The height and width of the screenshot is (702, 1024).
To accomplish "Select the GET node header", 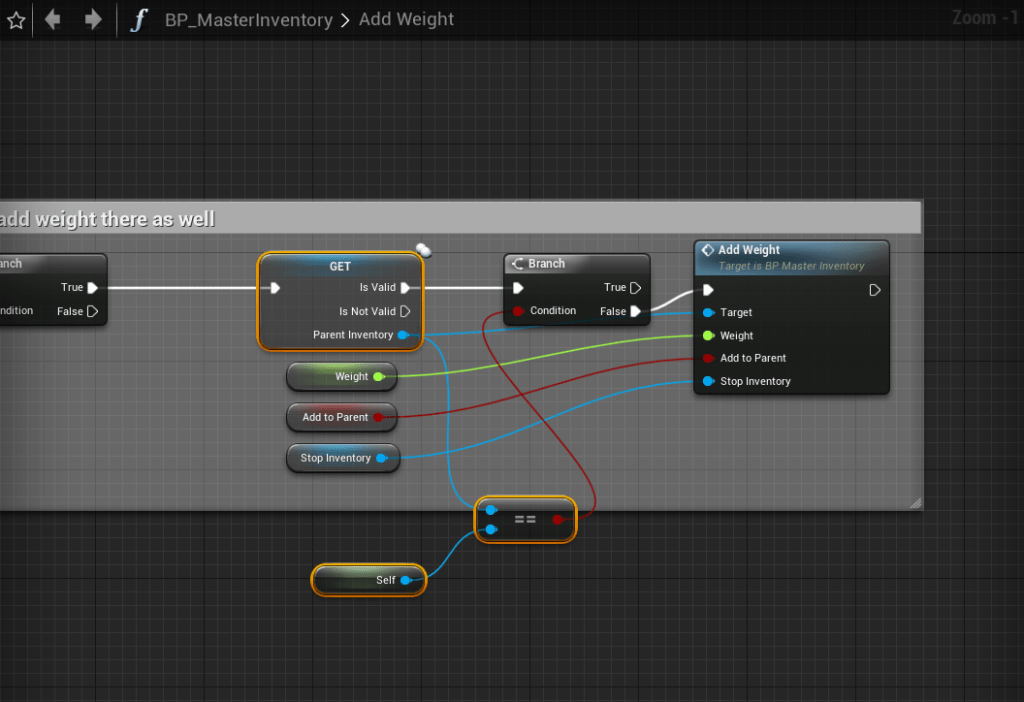I will (340, 267).
